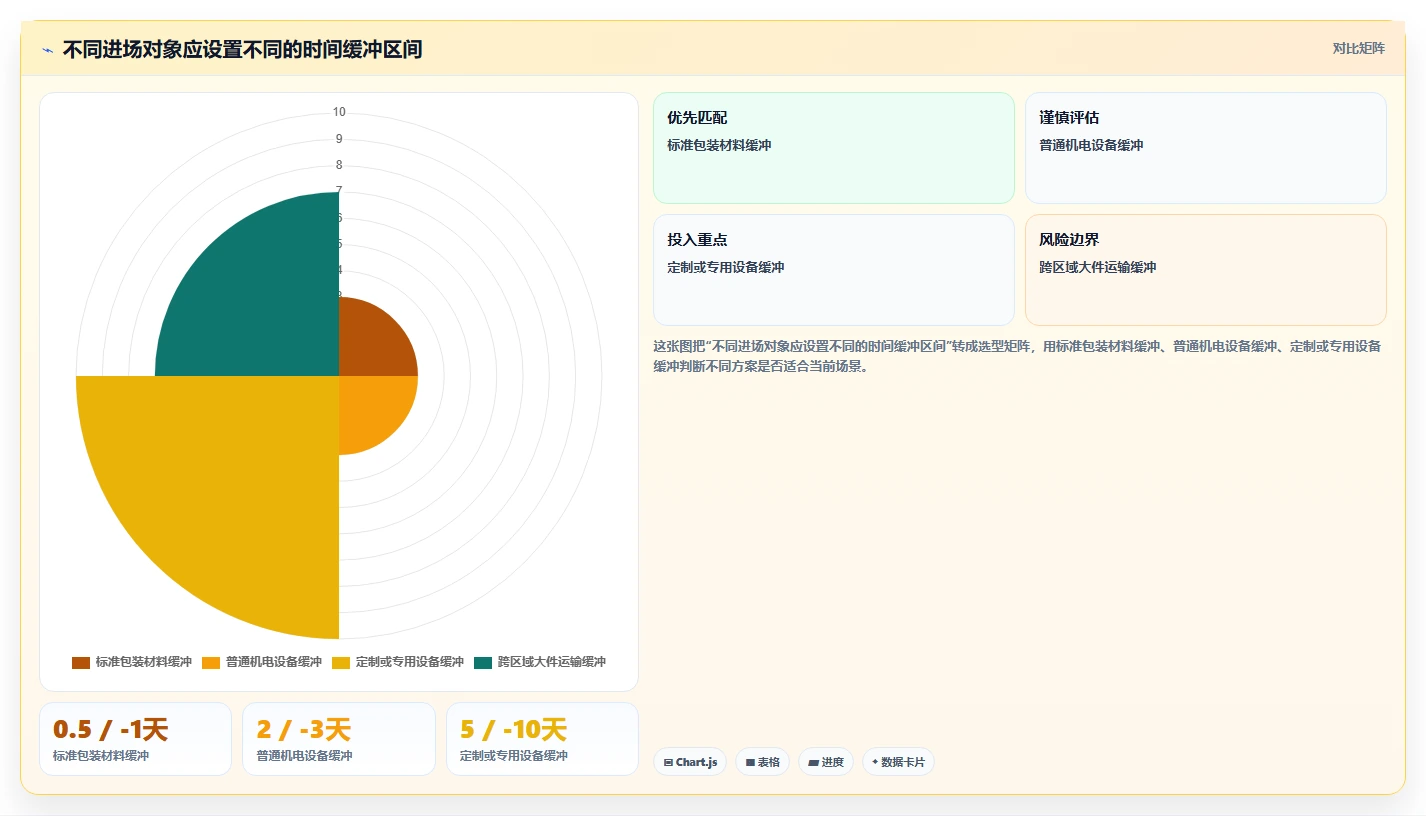Open the 风险边界 matrix card
Viewport: 1426px width, 816px height.
1206,270
